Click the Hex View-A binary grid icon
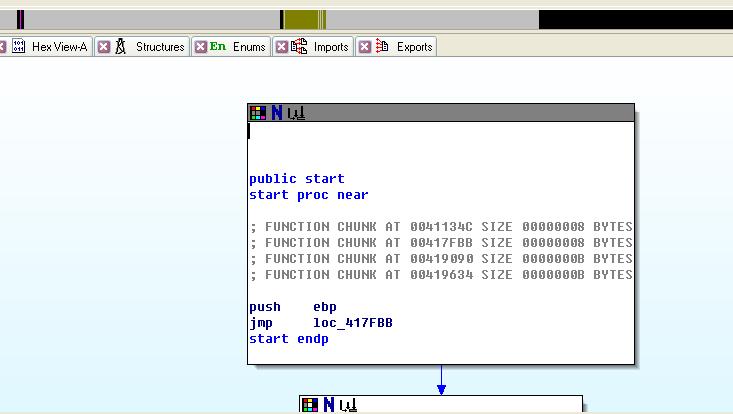 pyautogui.click(x=18, y=46)
